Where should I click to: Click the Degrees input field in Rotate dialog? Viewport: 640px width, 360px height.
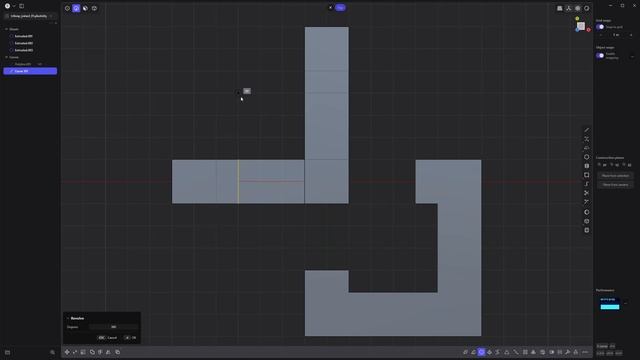point(113,327)
